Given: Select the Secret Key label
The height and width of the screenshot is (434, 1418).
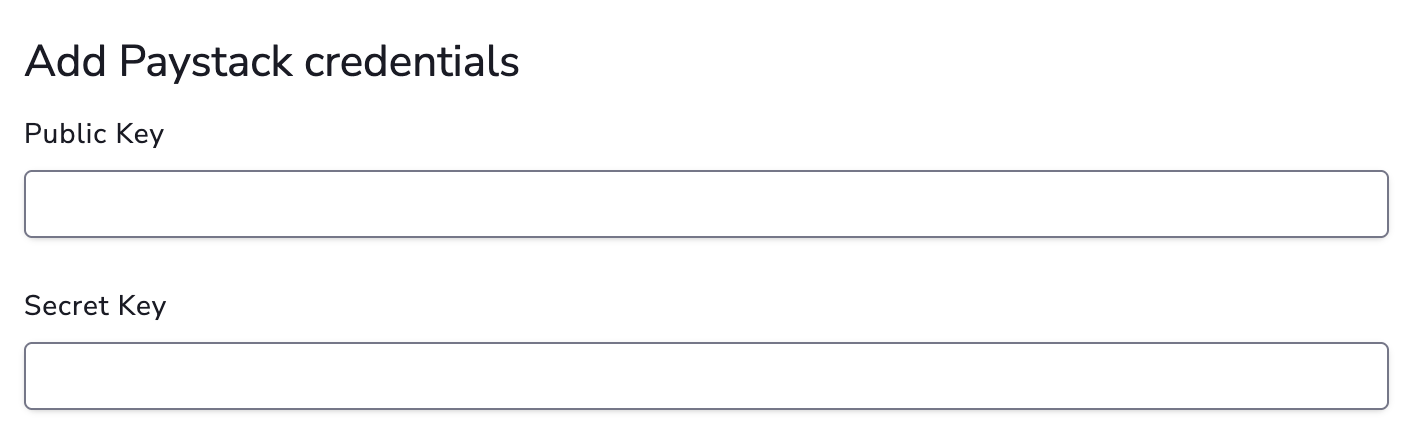Looking at the screenshot, I should pos(95,306).
